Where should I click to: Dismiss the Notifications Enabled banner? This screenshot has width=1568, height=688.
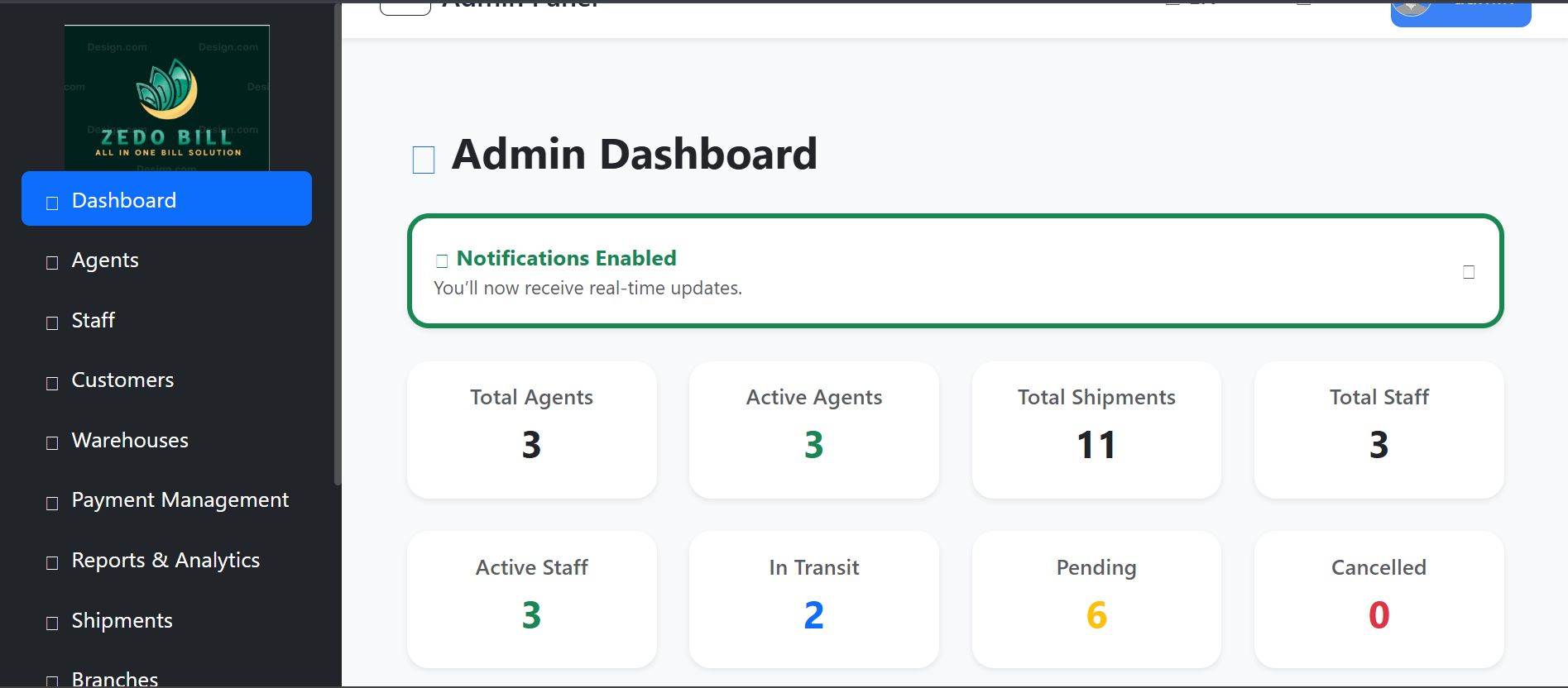1469,272
